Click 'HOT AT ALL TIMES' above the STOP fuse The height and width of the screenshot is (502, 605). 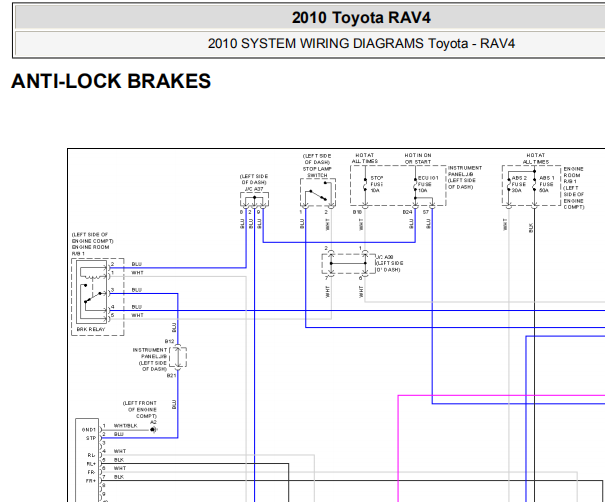[365, 158]
